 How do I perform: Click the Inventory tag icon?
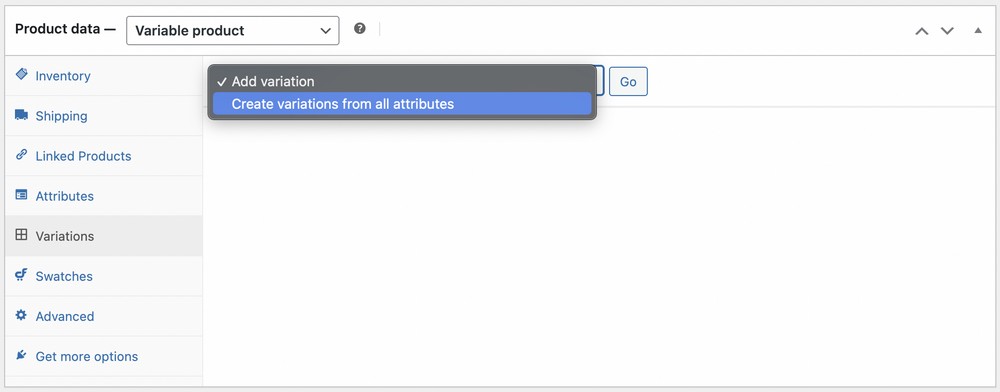[22, 75]
